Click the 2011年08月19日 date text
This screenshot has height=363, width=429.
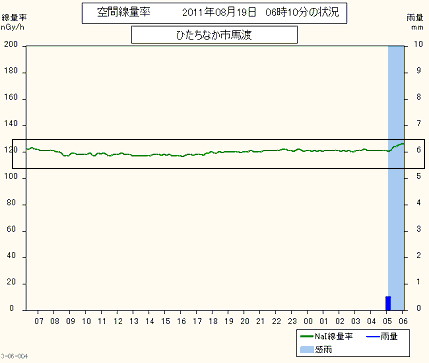tap(220, 13)
